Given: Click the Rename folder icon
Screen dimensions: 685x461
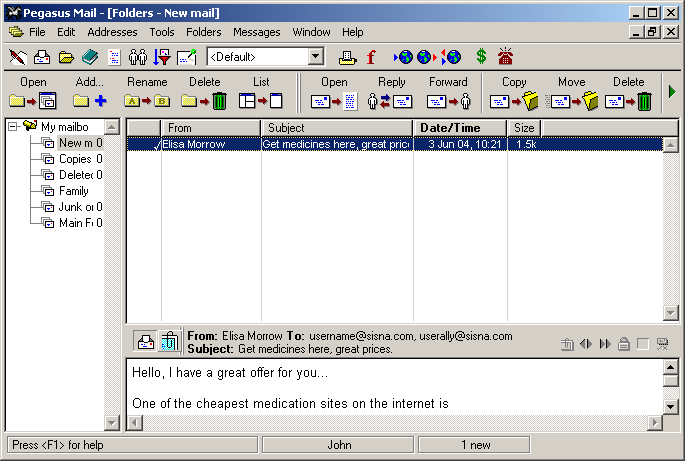Looking at the screenshot, I should click(x=147, y=101).
